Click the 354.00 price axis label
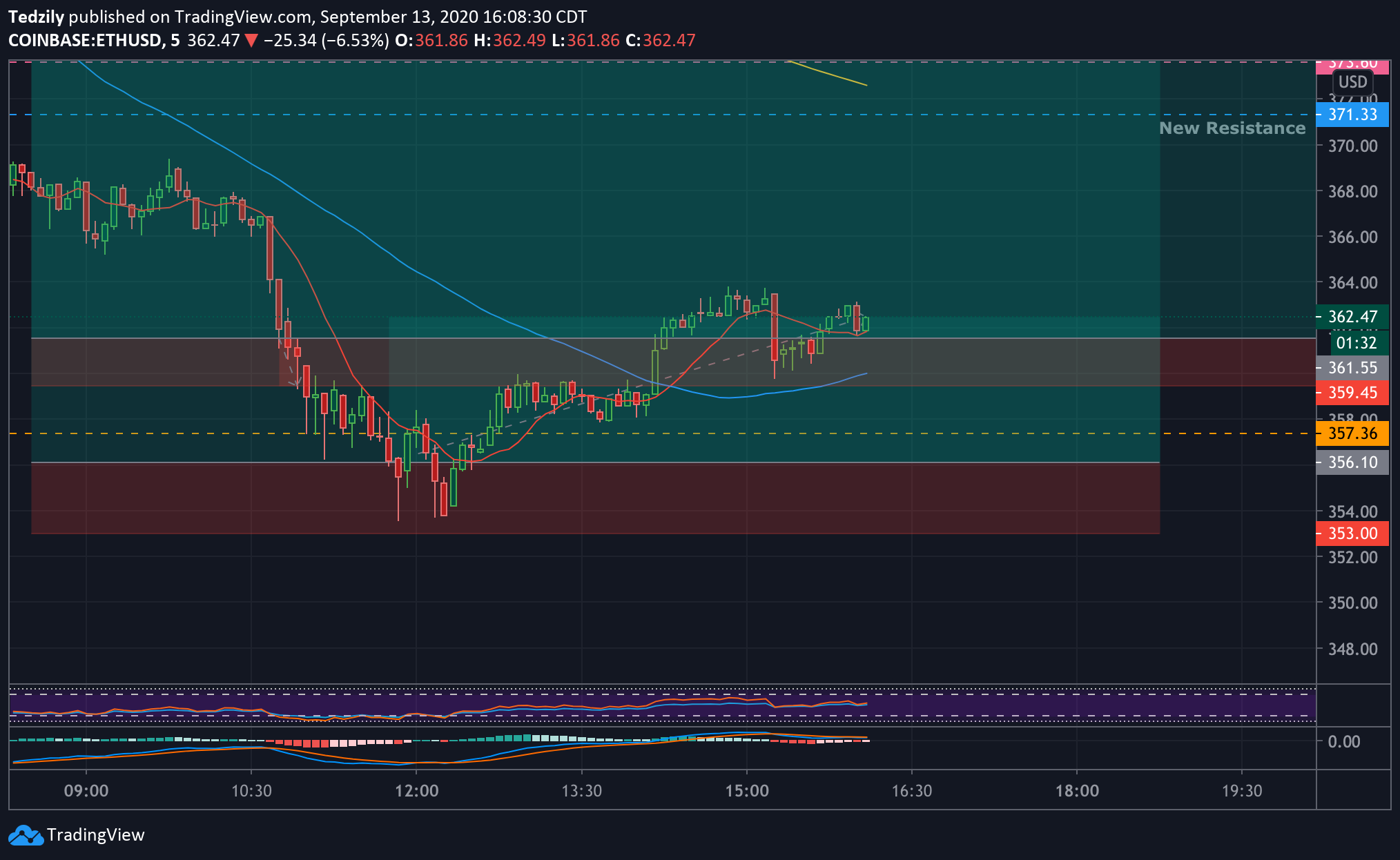 pos(1352,511)
